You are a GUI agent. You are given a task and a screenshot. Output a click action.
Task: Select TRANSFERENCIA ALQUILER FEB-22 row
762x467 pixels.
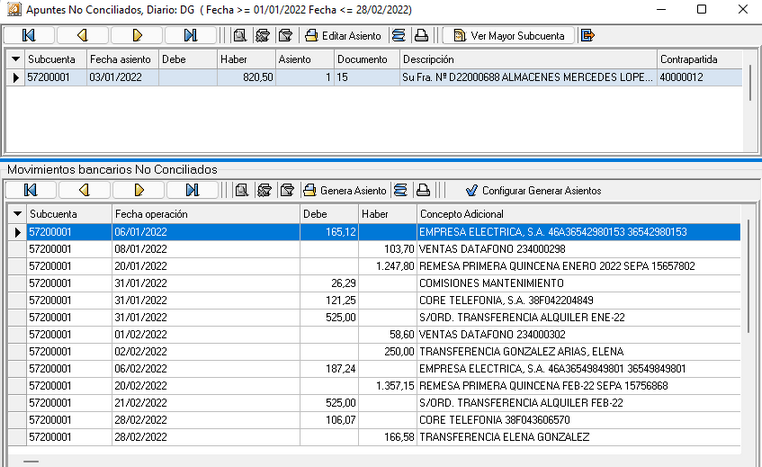click(x=374, y=403)
